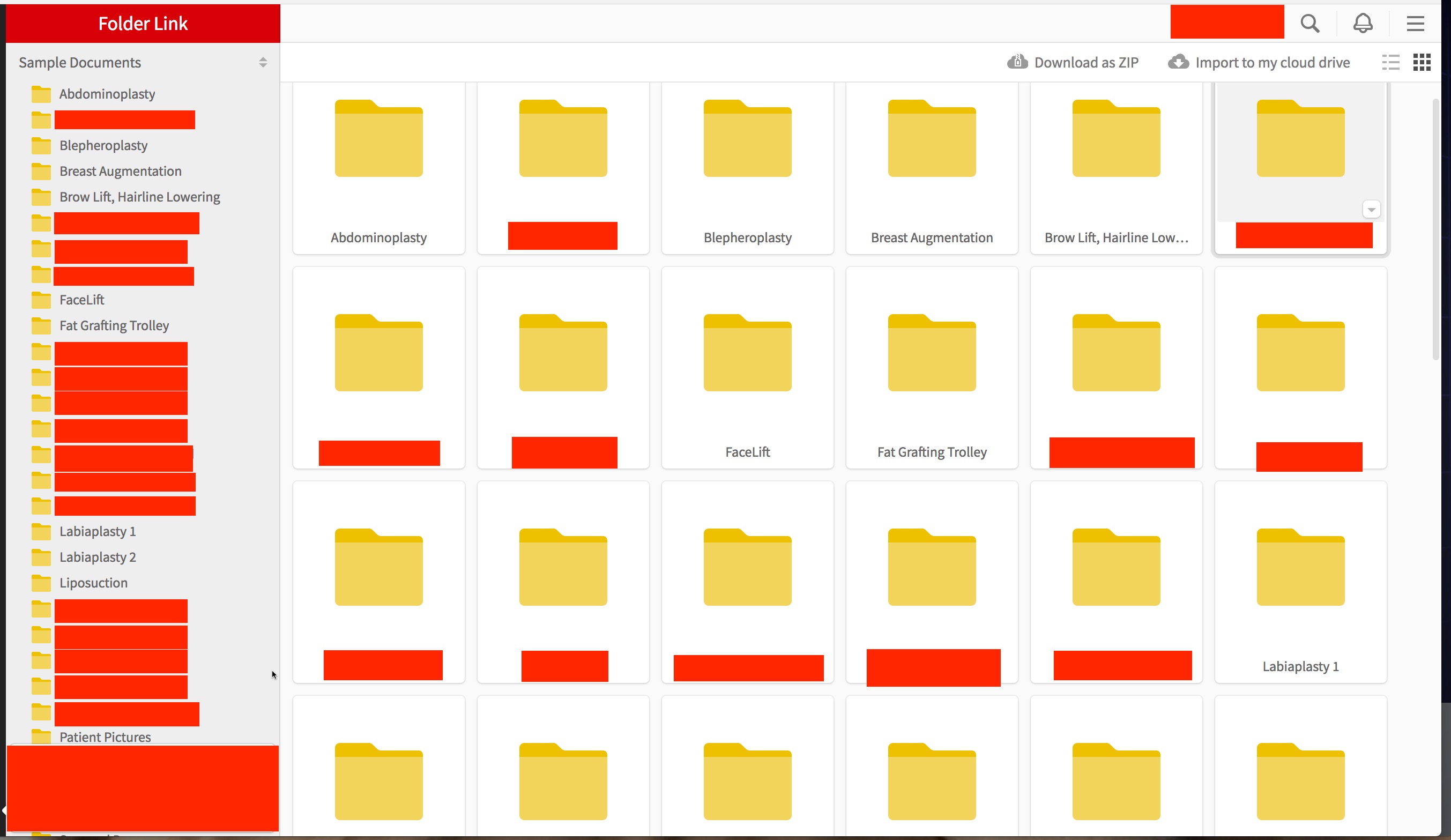Image resolution: width=1451 pixels, height=840 pixels.
Task: Open the search magnifier icon
Action: (1309, 24)
